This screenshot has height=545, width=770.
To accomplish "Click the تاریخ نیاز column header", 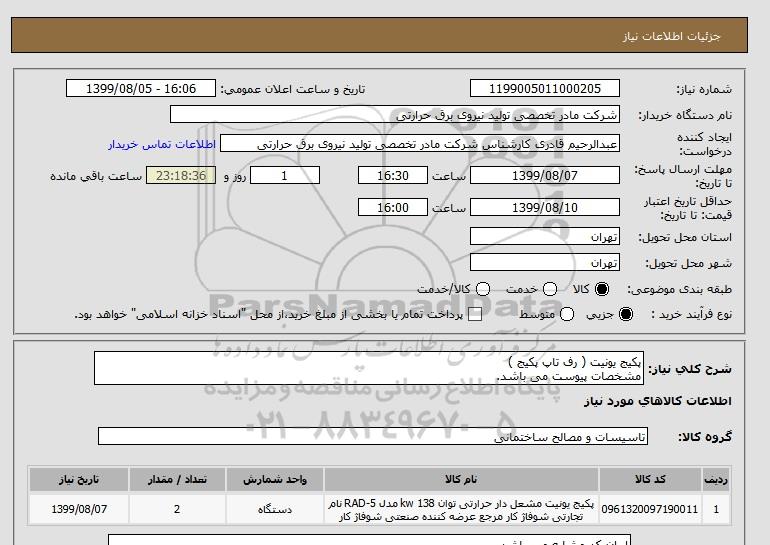I will pos(79,479).
